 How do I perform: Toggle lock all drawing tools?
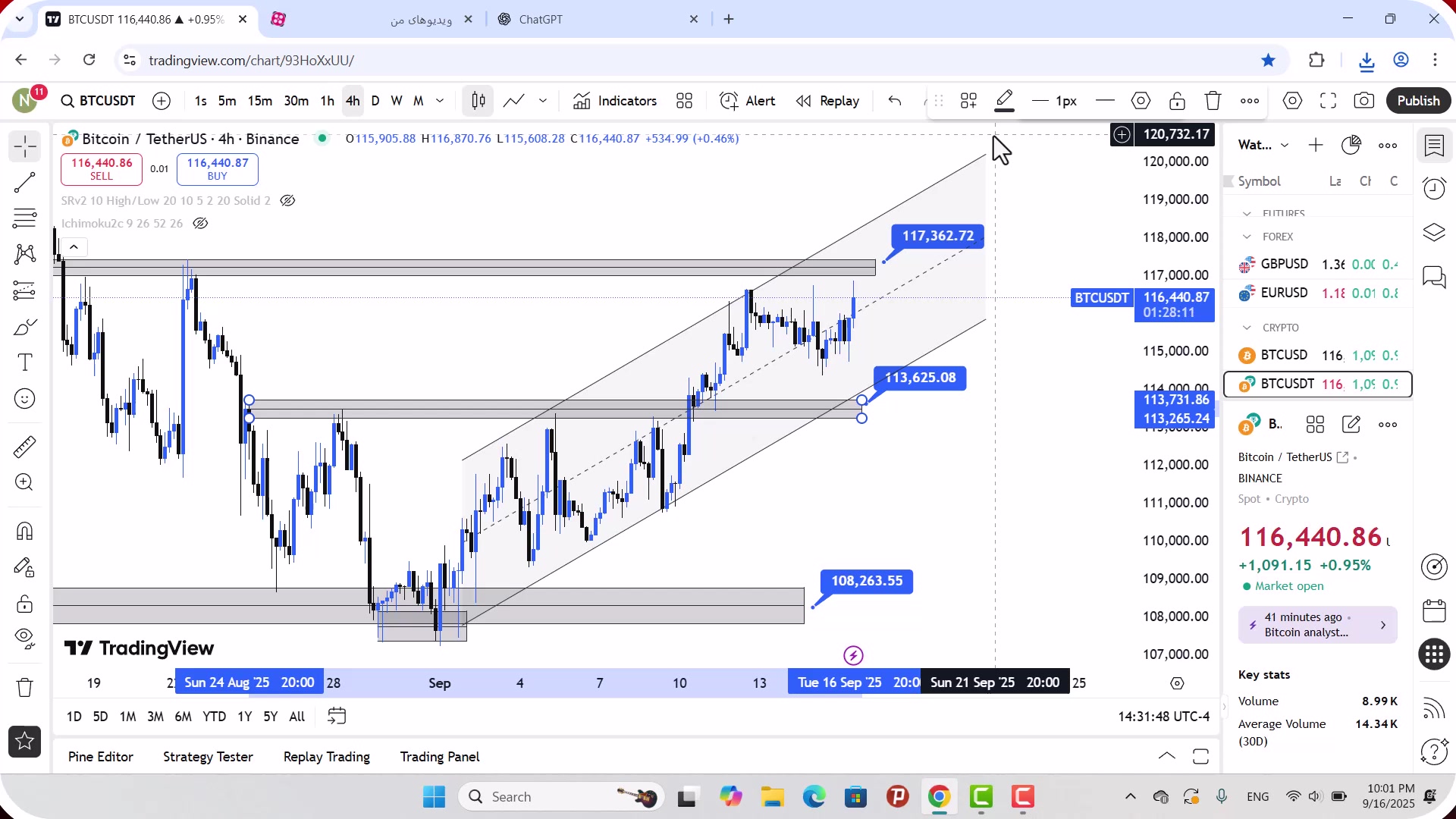pyautogui.click(x=24, y=604)
